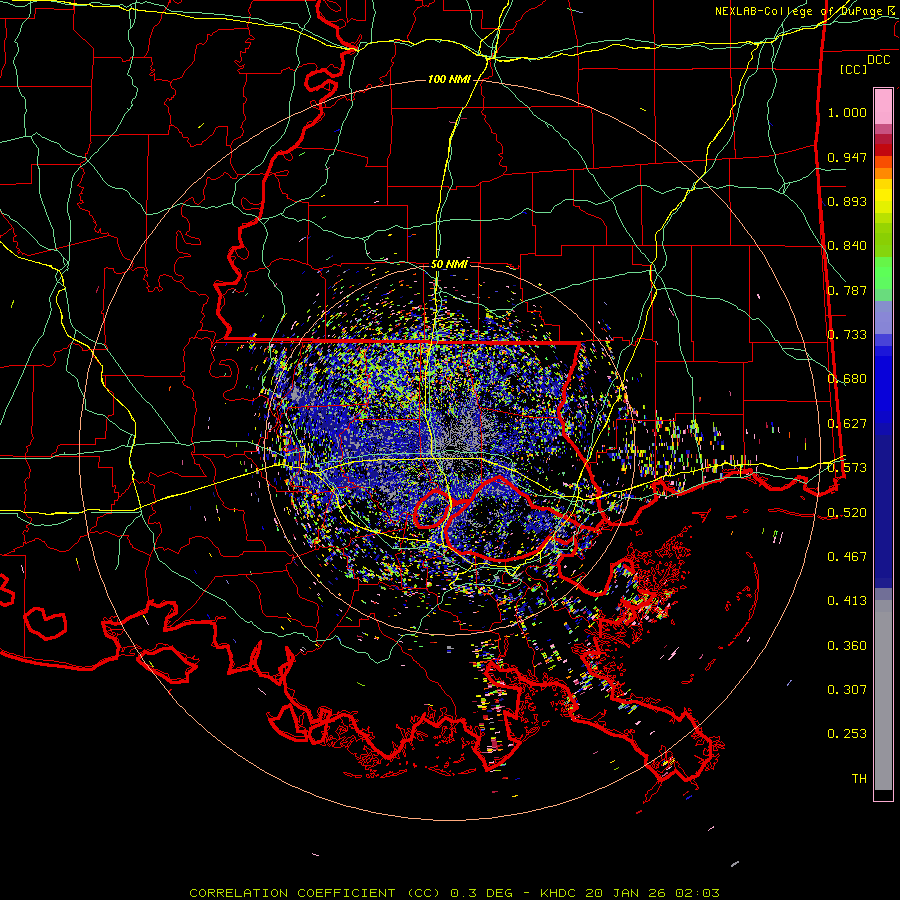This screenshot has width=900, height=900.
Task: Select the 0.840 scale value
Action: tap(847, 246)
